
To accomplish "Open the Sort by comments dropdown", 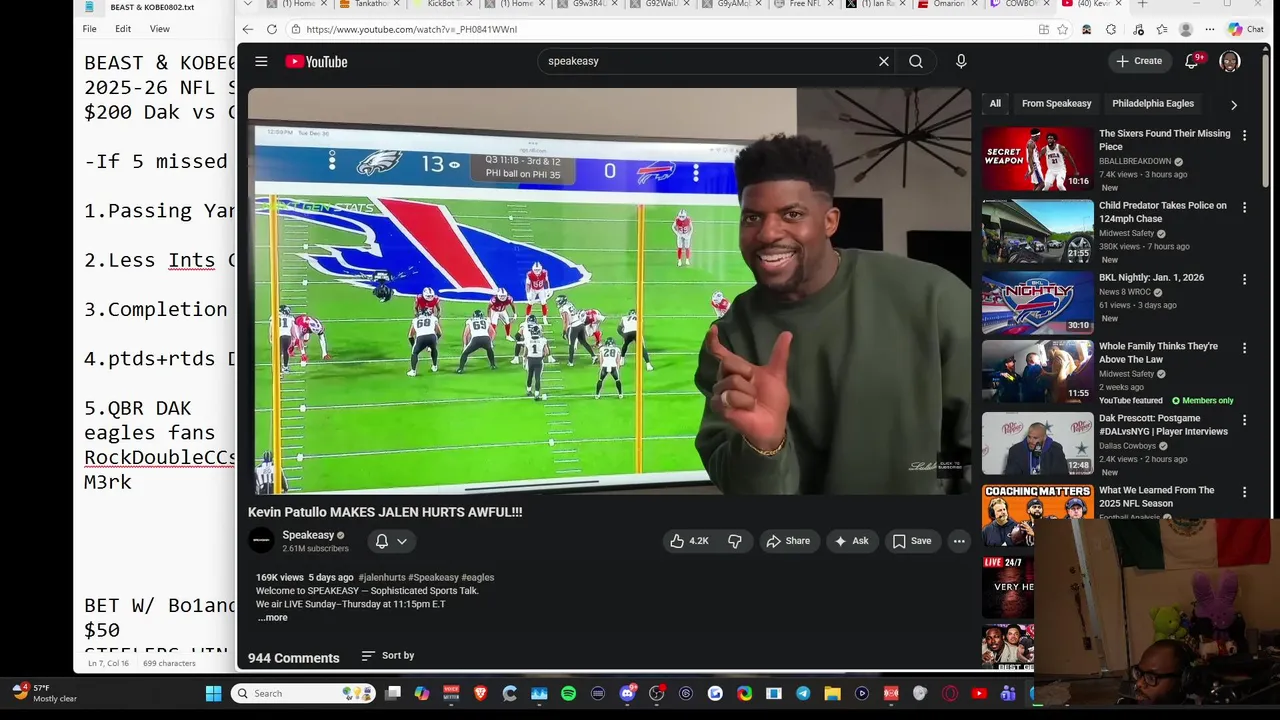I will coord(388,656).
